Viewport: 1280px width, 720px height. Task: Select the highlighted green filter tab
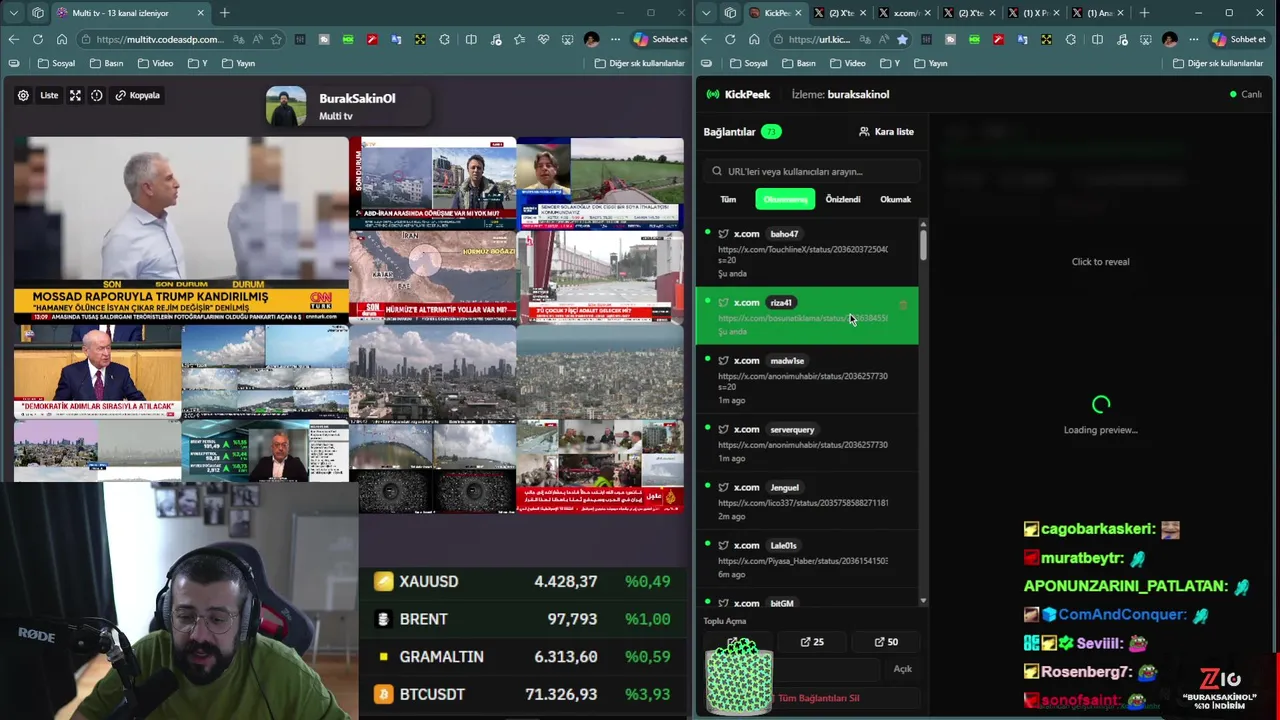tap(785, 199)
